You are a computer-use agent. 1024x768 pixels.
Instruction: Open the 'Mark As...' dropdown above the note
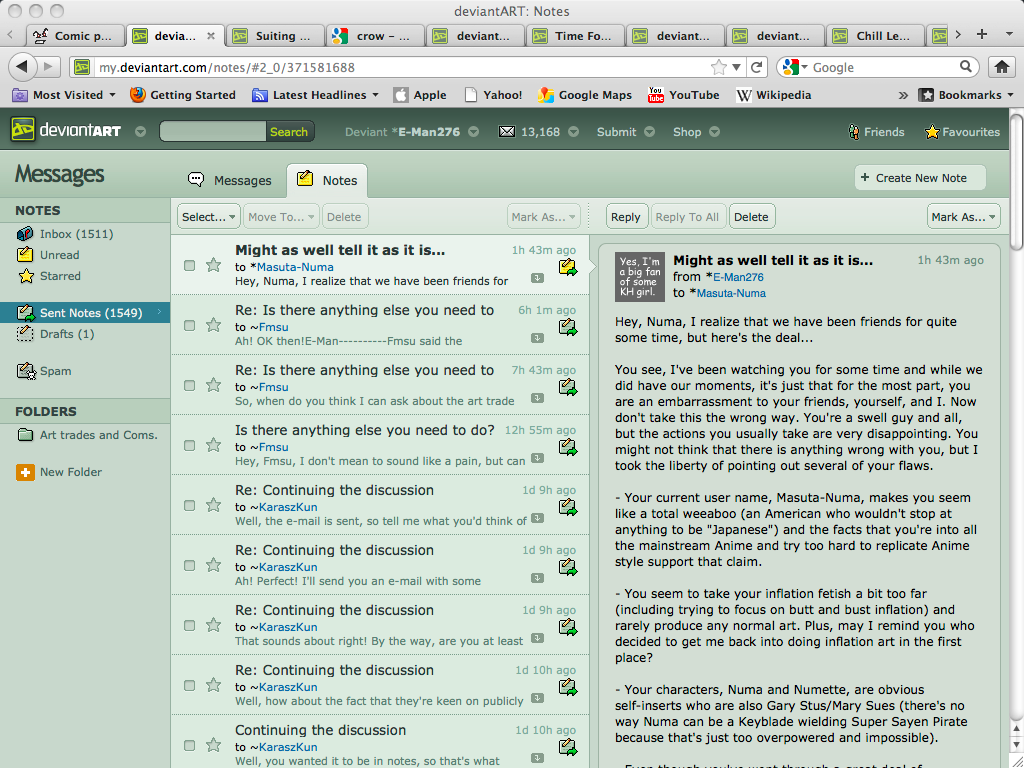[x=962, y=216]
